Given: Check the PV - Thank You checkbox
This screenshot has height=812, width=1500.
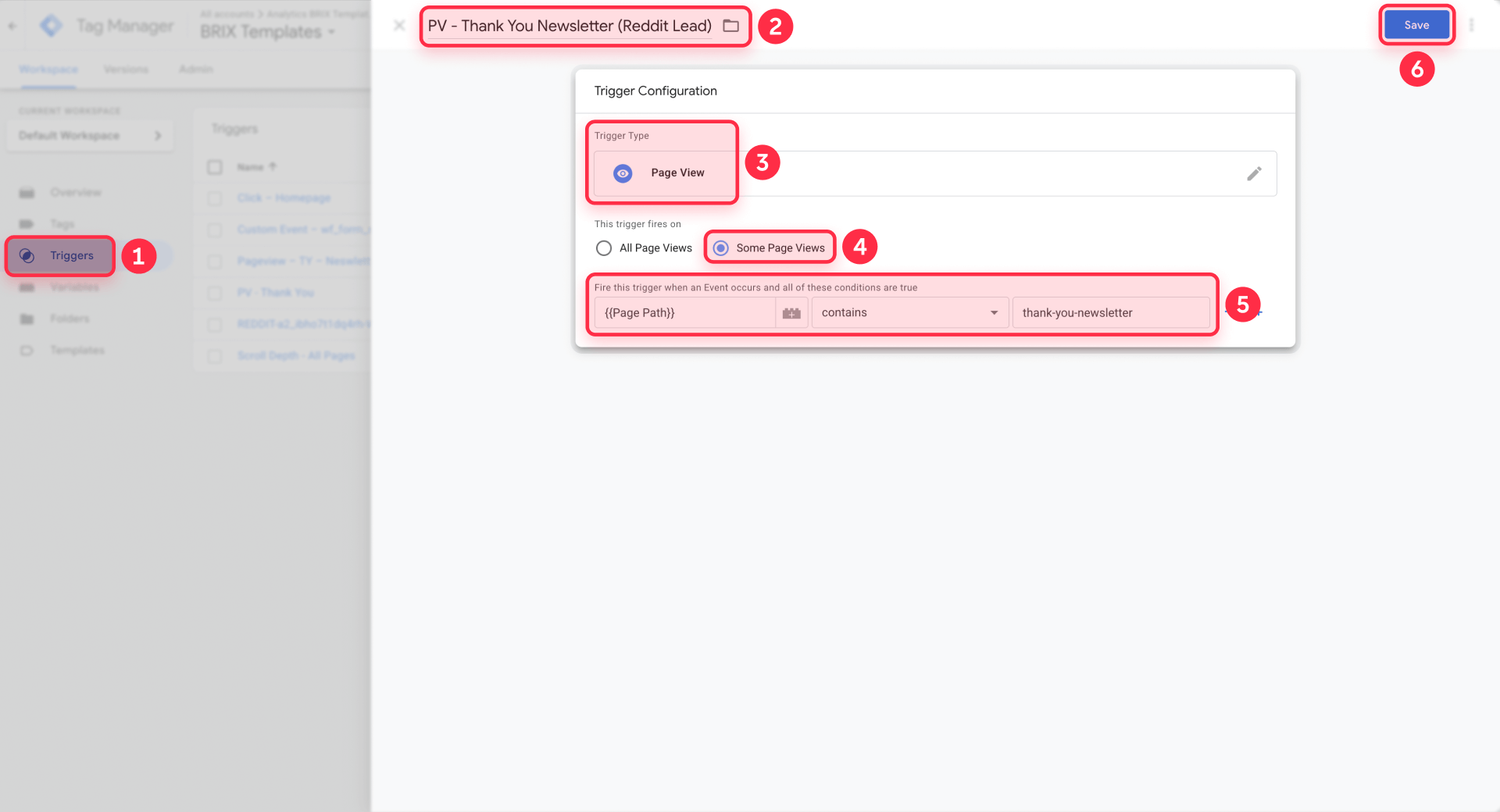Looking at the screenshot, I should pos(215,293).
